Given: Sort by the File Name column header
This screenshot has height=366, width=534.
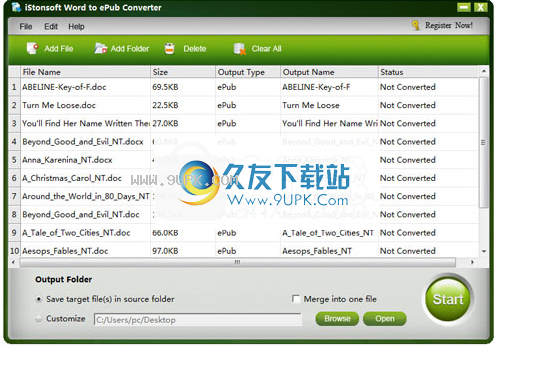Looking at the screenshot, I should coord(85,72).
